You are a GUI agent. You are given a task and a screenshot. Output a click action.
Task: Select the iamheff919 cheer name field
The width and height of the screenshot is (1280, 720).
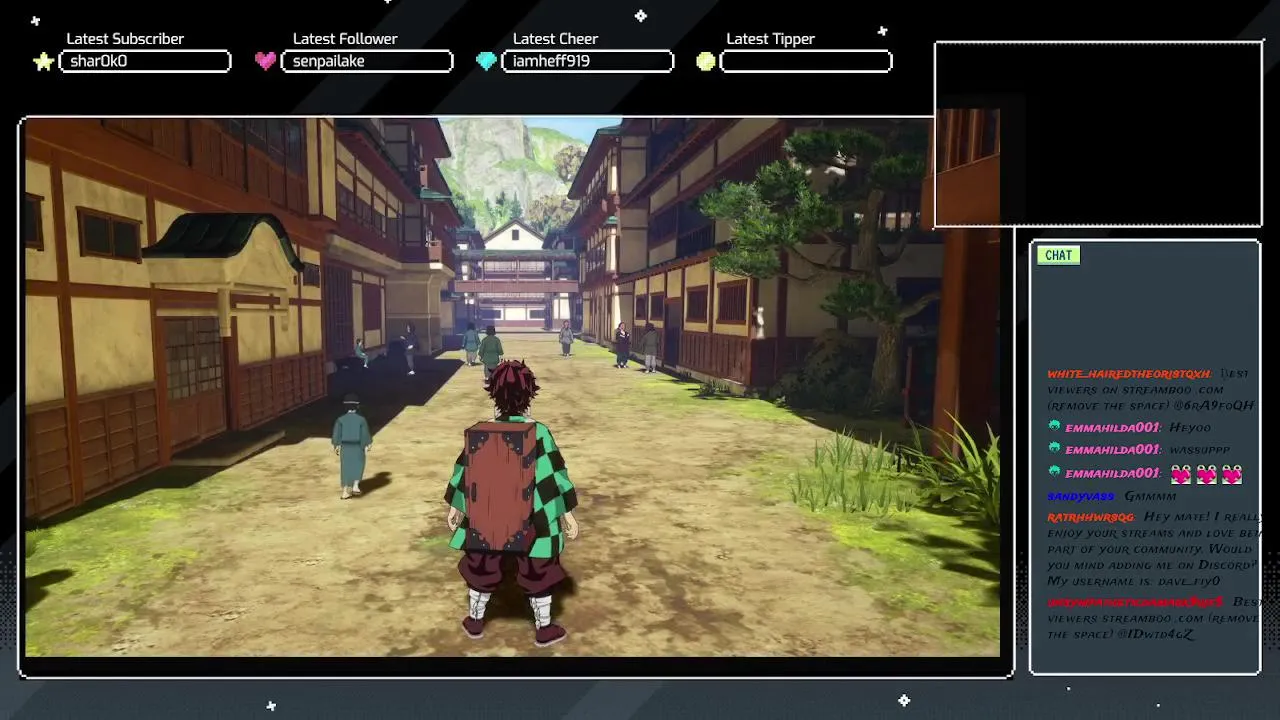pos(587,61)
